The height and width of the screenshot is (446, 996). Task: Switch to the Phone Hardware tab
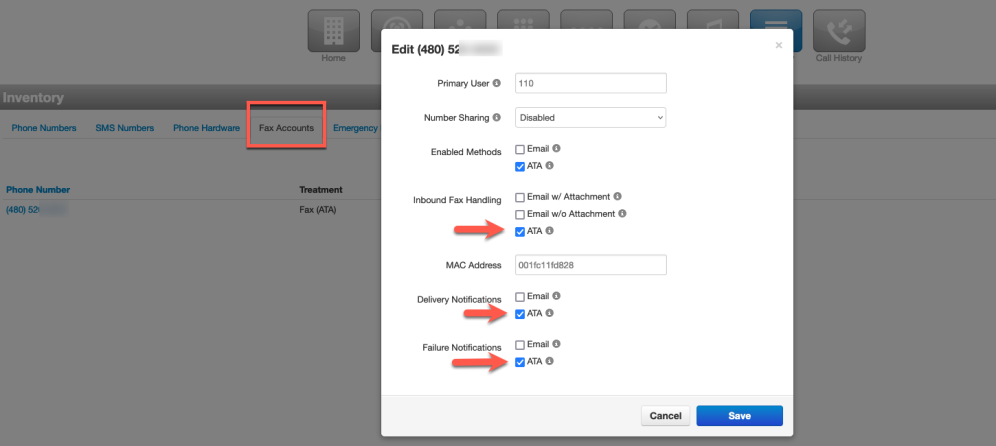(x=206, y=128)
